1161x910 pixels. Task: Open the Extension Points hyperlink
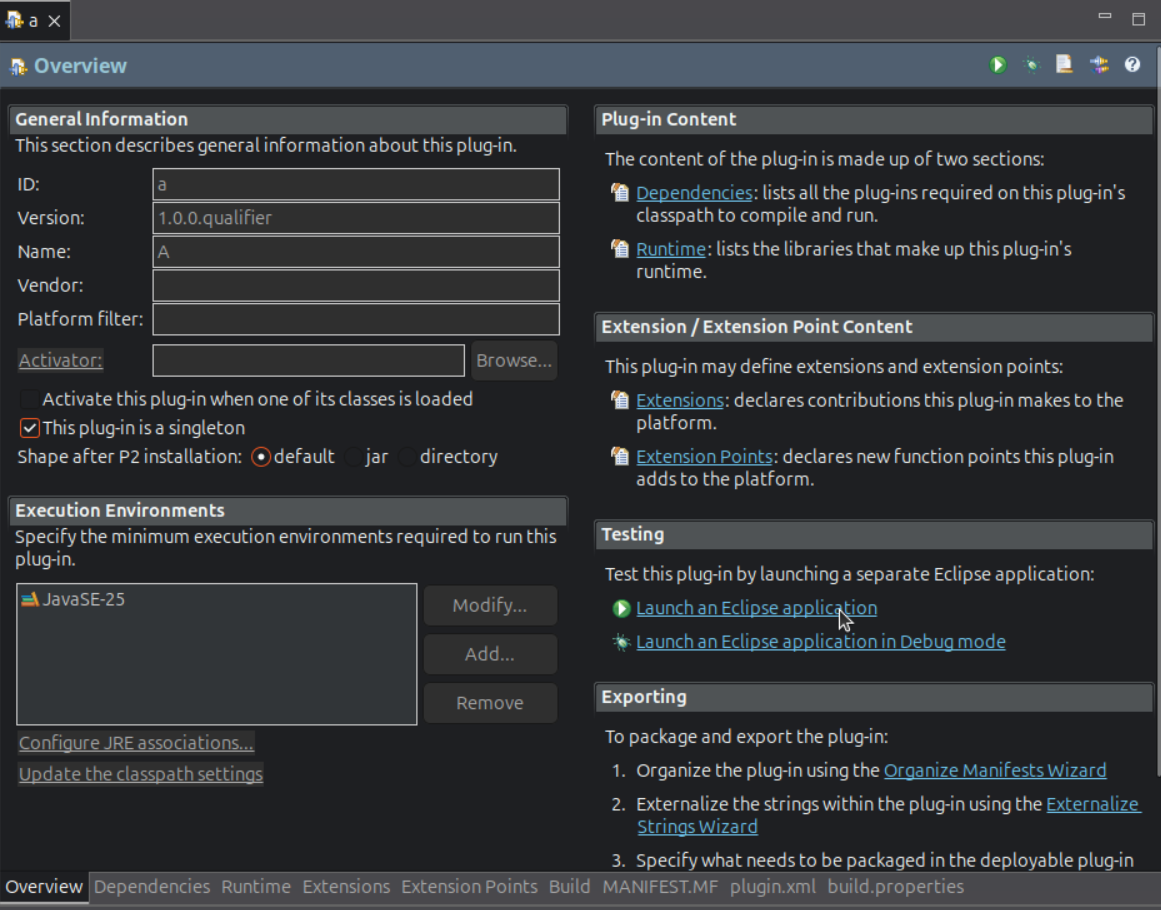click(x=704, y=456)
